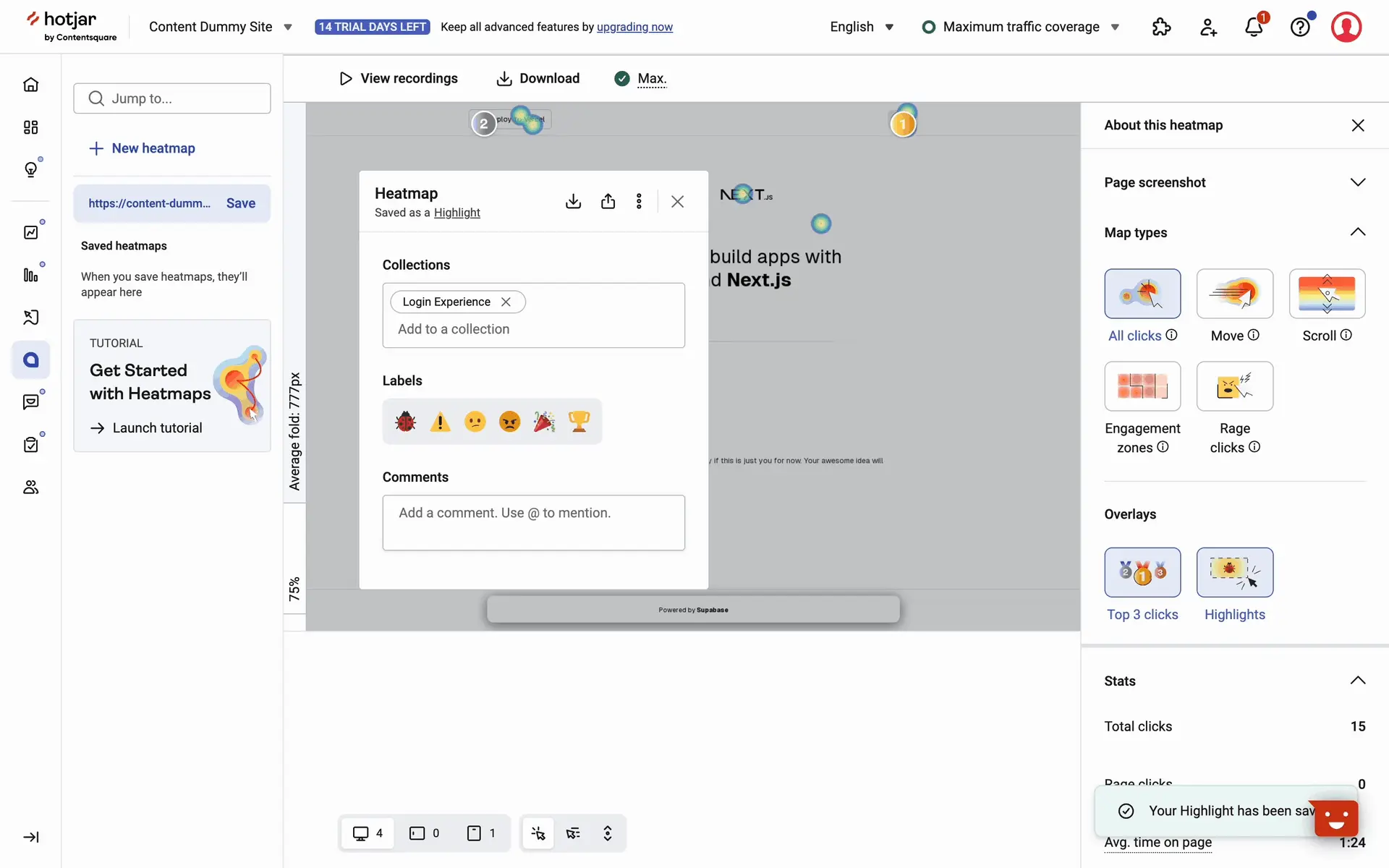
Task: Switch to Rage clicks map type
Action: (1234, 386)
